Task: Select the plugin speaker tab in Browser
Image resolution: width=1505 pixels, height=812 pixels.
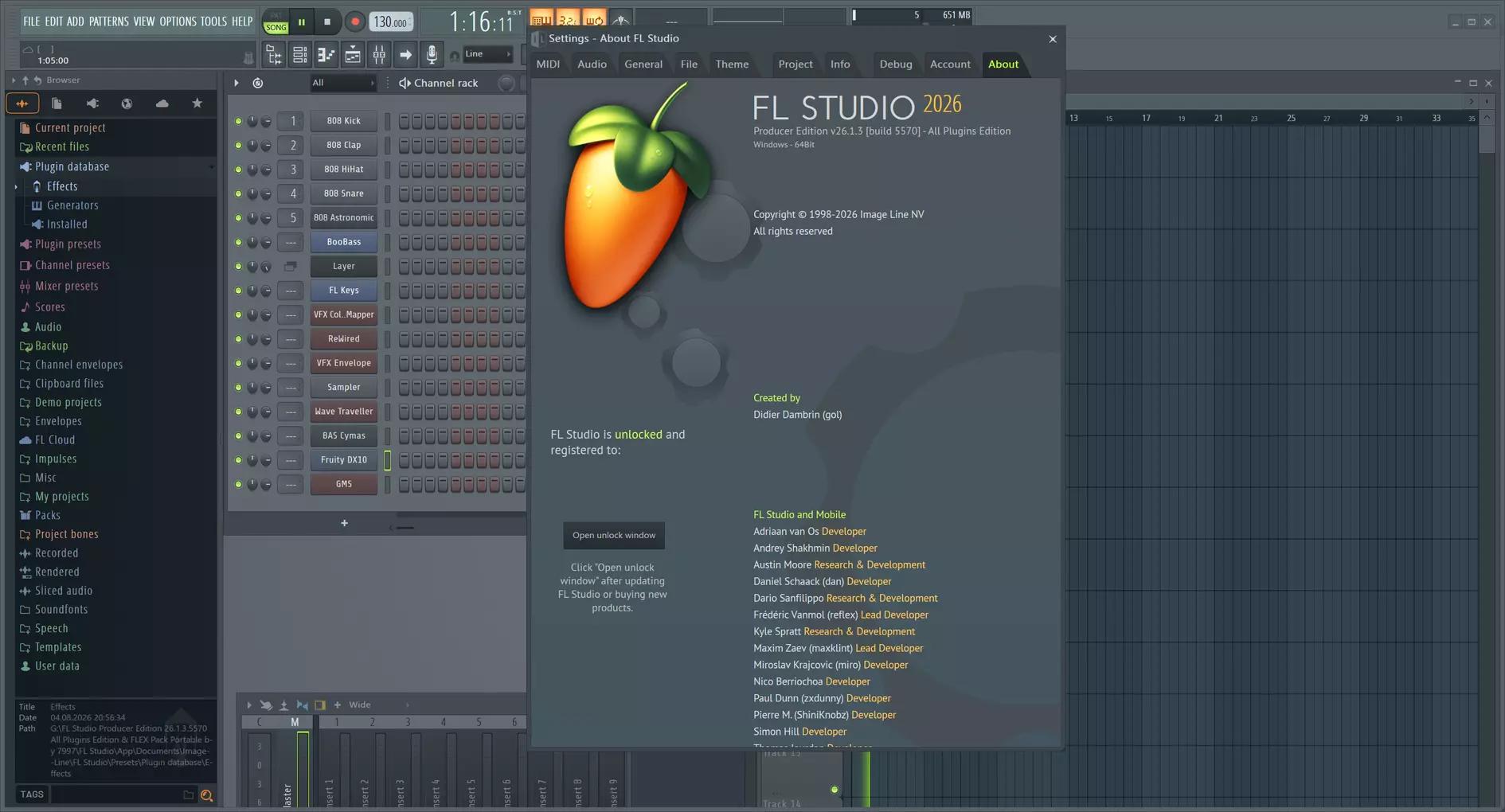Action: [92, 103]
